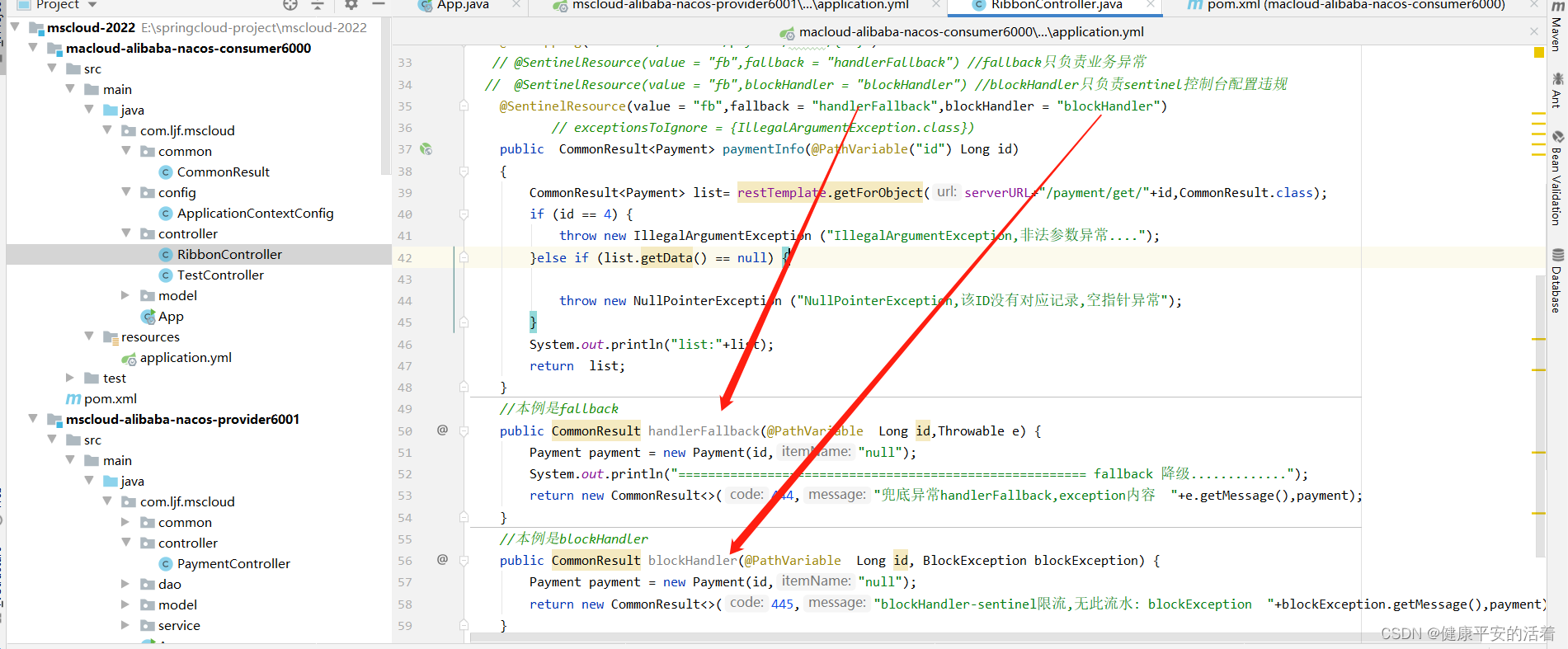Screen dimensions: 1568x649
Task: Expand the dao package
Action: pyautogui.click(x=126, y=584)
